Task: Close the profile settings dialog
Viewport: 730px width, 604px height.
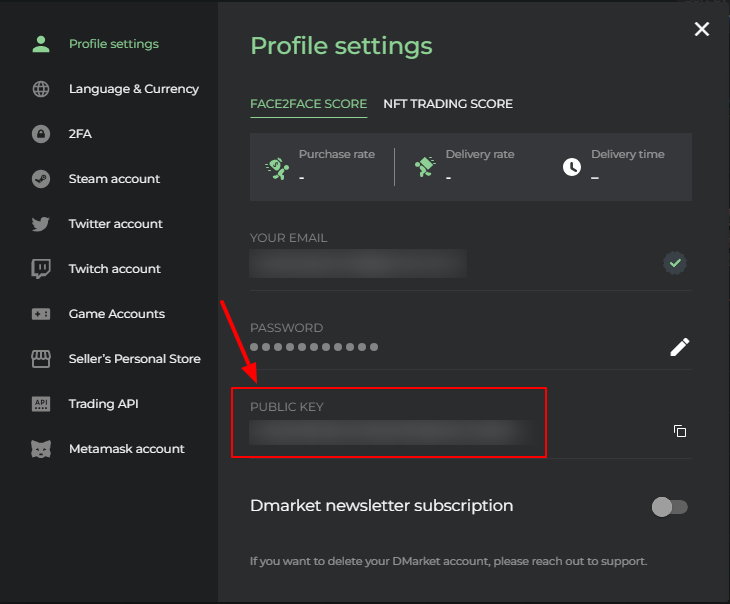Action: tap(702, 29)
